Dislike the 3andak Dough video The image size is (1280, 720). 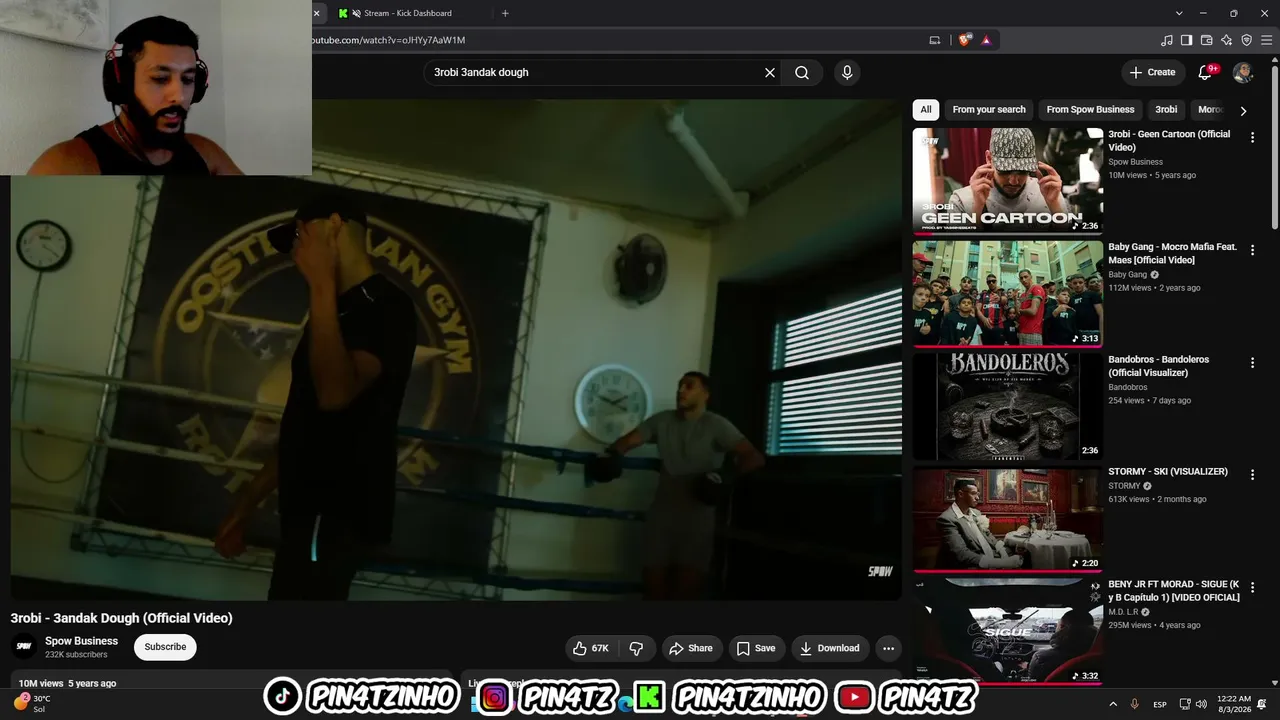coord(636,648)
